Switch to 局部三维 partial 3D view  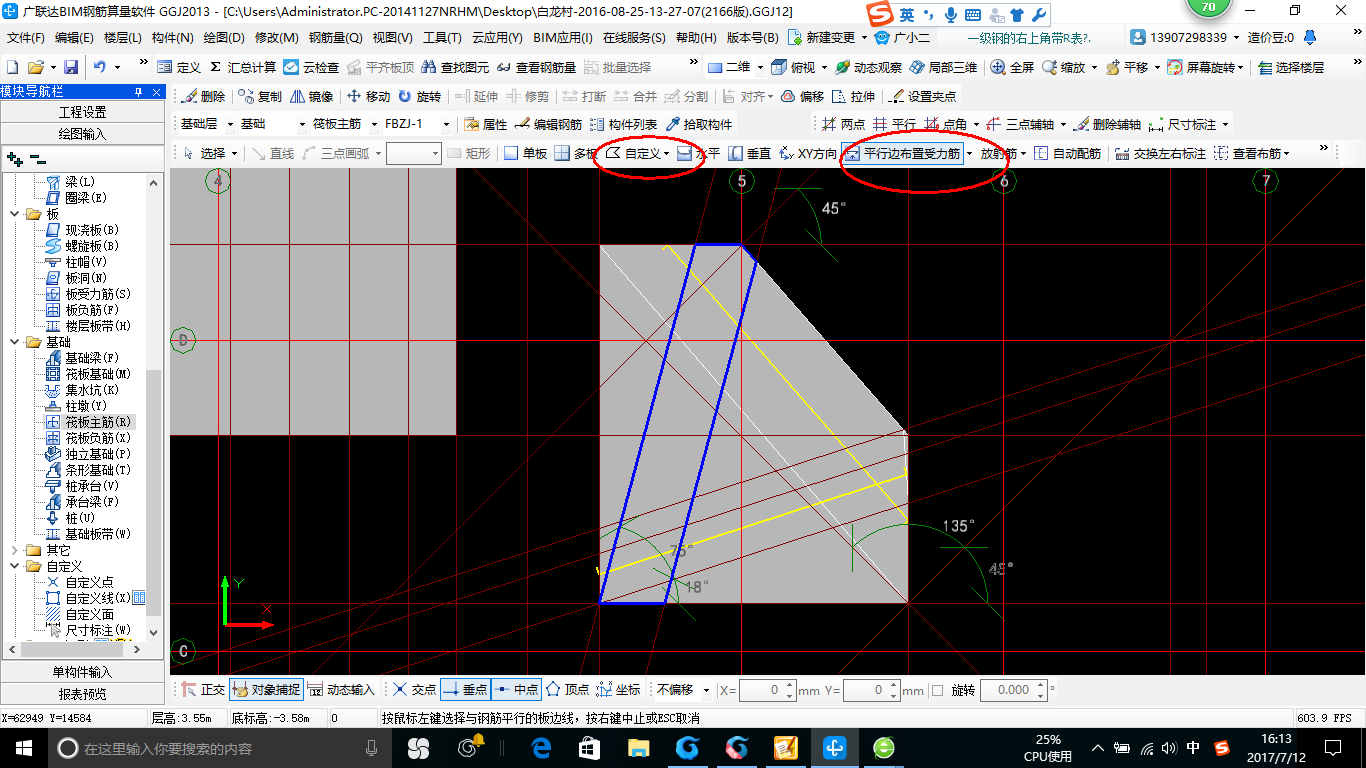[944, 67]
